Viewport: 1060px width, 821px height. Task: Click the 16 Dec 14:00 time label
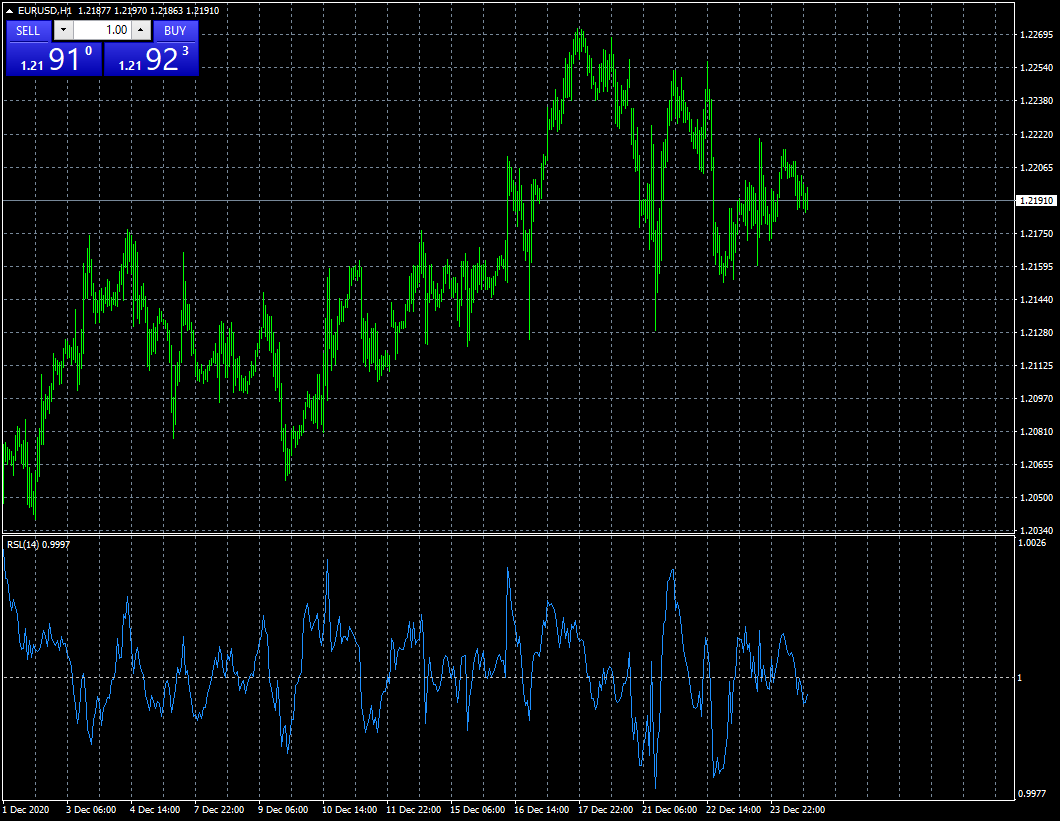541,810
